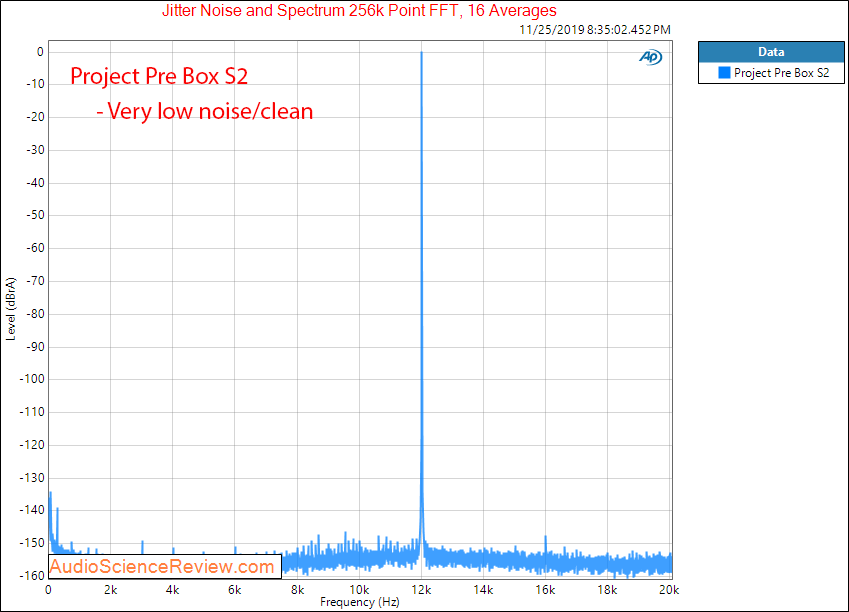Click the 10k frequency axis label
Viewport: 849px width, 612px height.
pyautogui.click(x=359, y=590)
